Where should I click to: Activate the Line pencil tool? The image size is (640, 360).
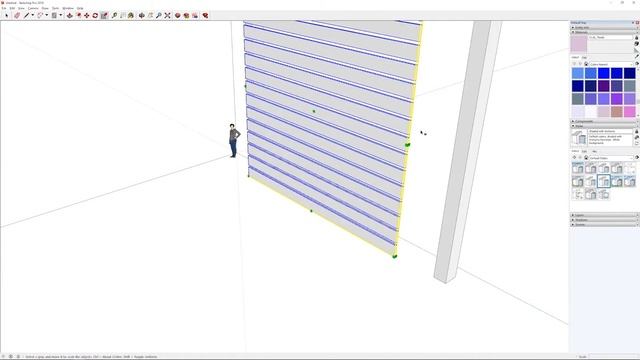point(26,15)
